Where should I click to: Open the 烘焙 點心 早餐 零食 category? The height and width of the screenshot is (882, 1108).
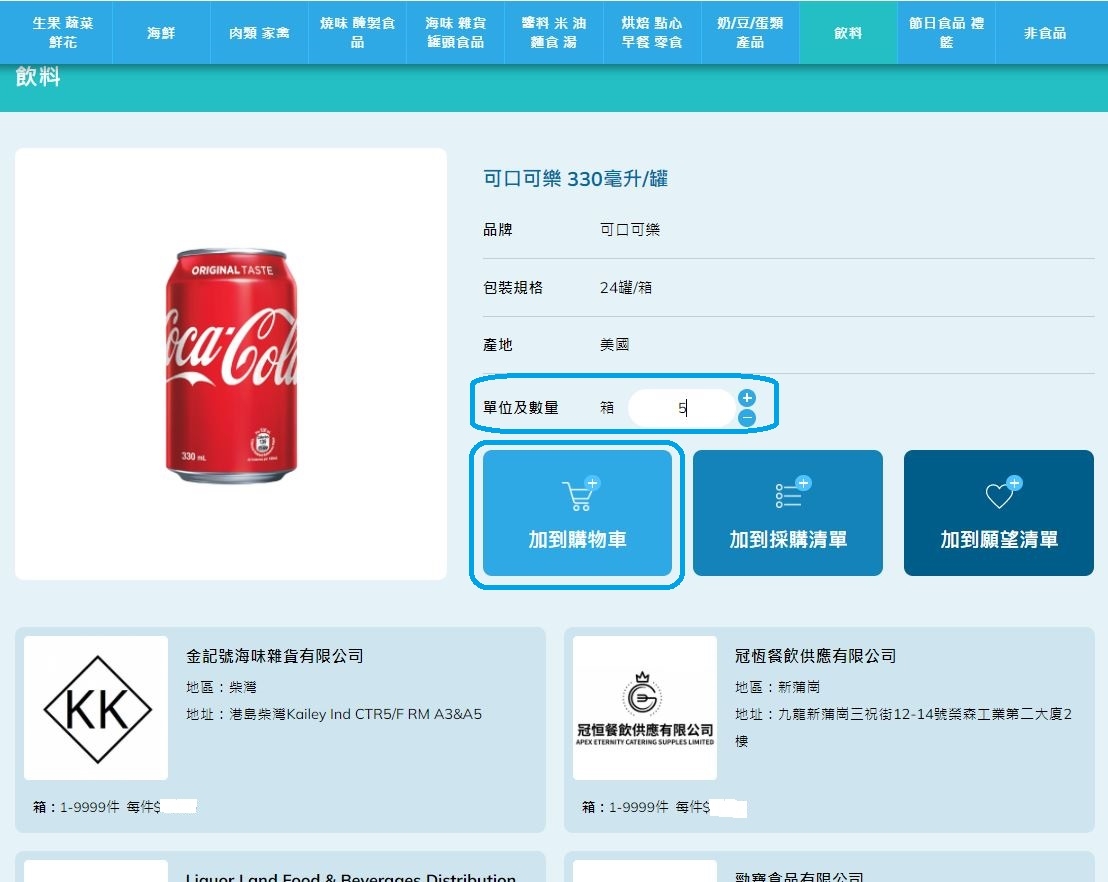[652, 33]
